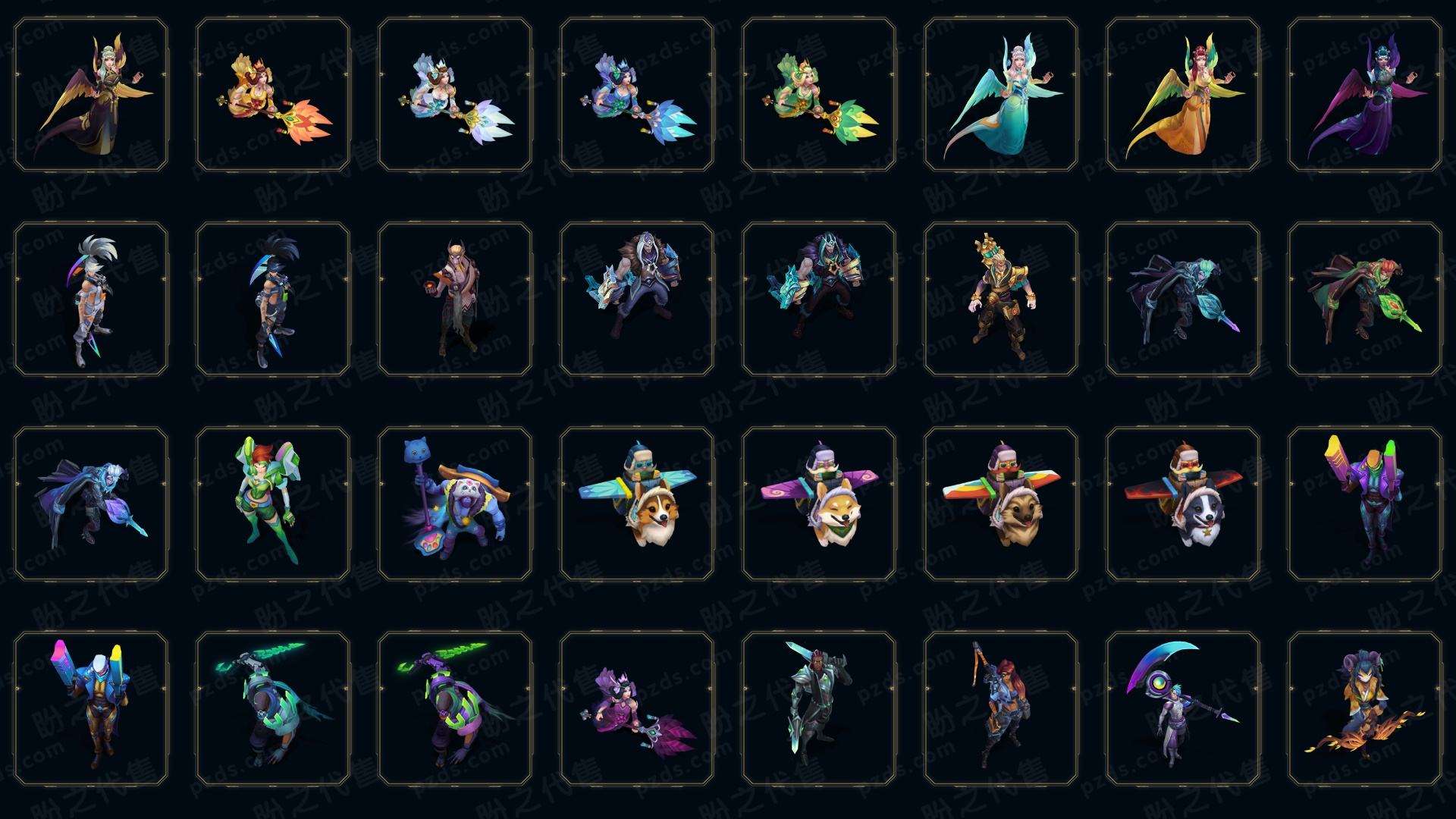
Task: Pick the purple winged goddess skin tile
Action: coord(1365,95)
